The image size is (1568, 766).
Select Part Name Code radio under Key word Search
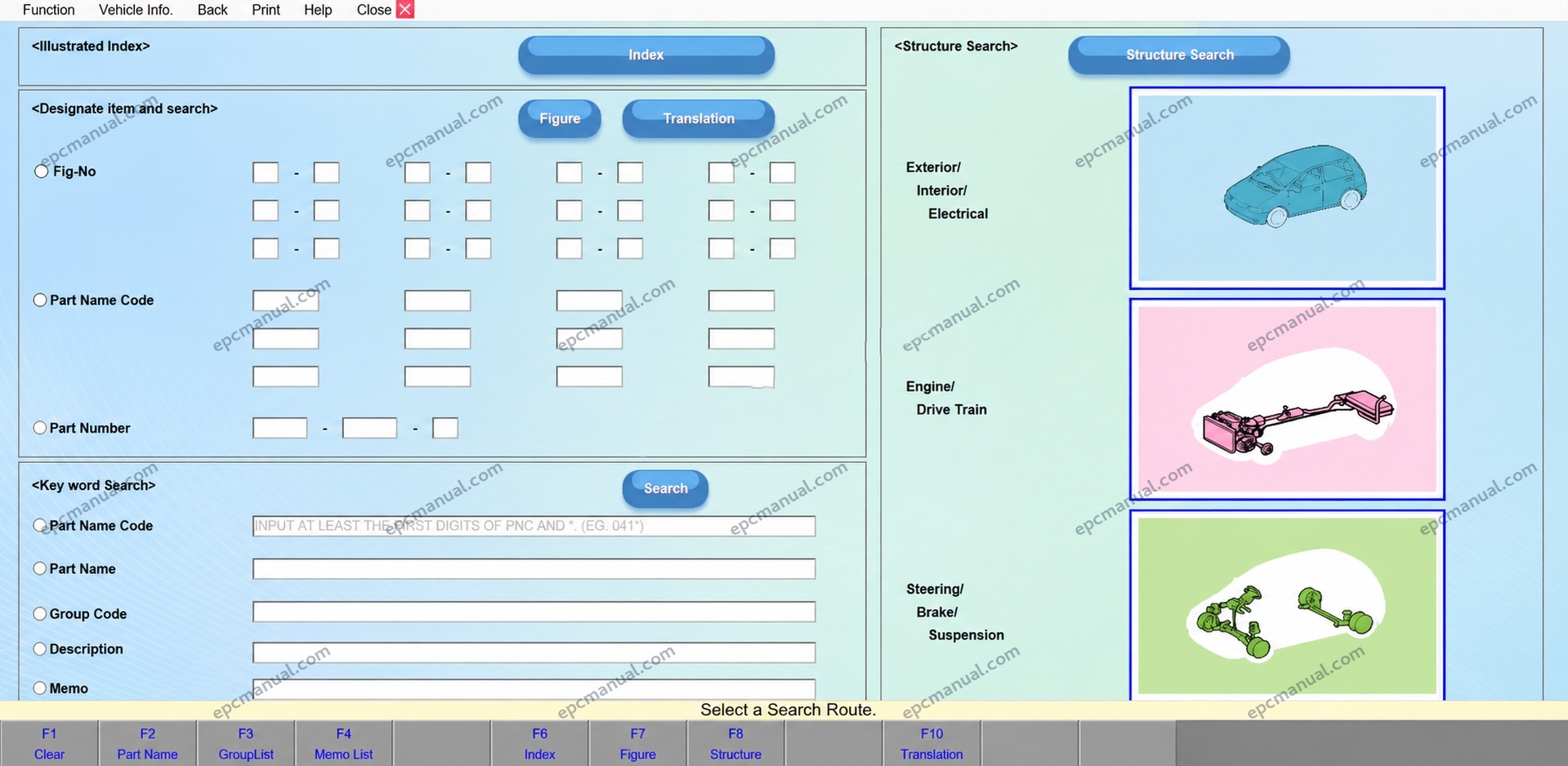39,525
